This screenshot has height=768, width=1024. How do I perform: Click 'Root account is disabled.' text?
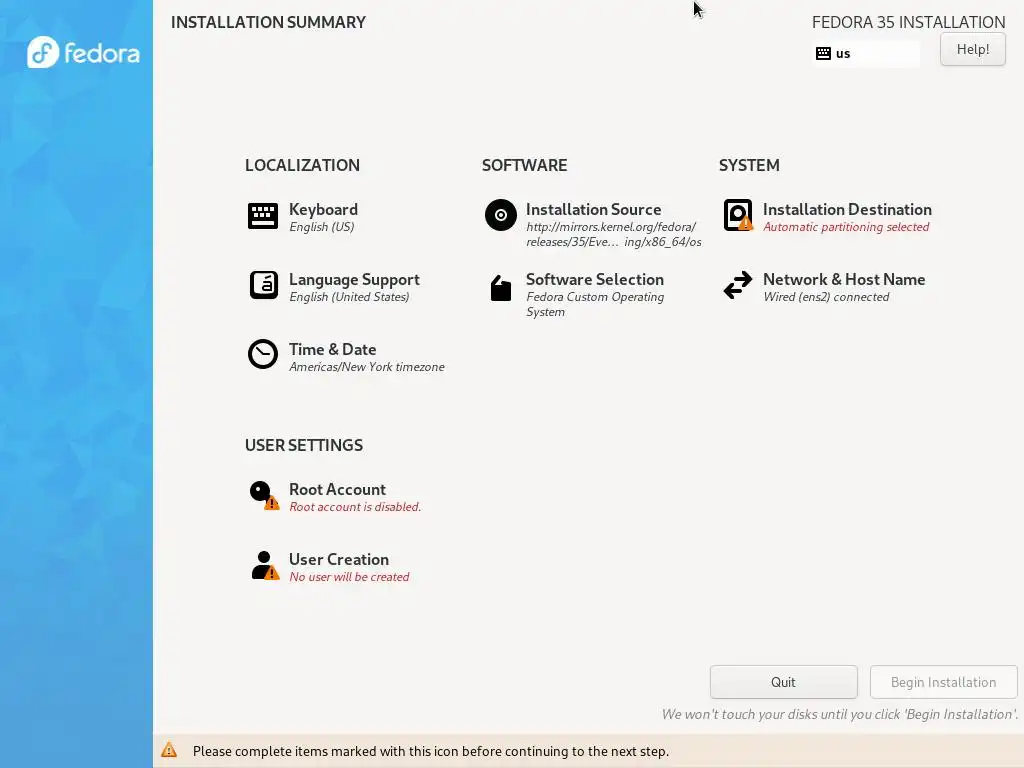click(x=355, y=507)
